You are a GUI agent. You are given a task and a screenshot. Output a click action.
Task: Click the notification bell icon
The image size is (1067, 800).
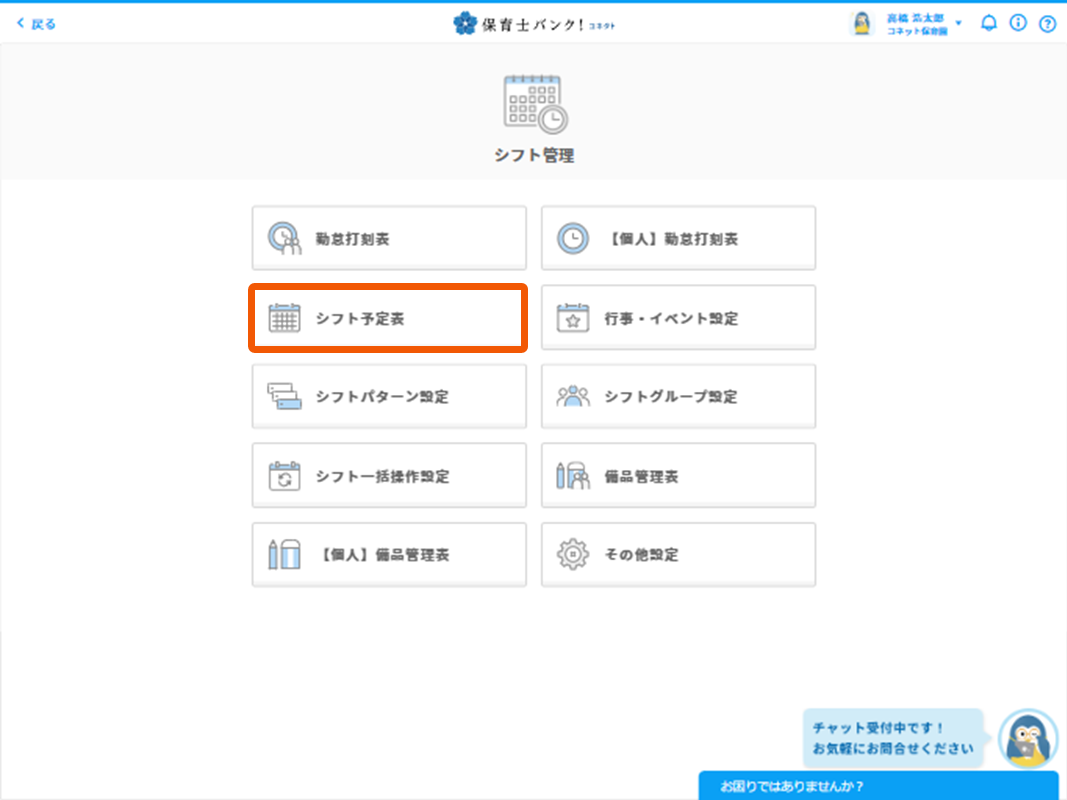point(988,23)
